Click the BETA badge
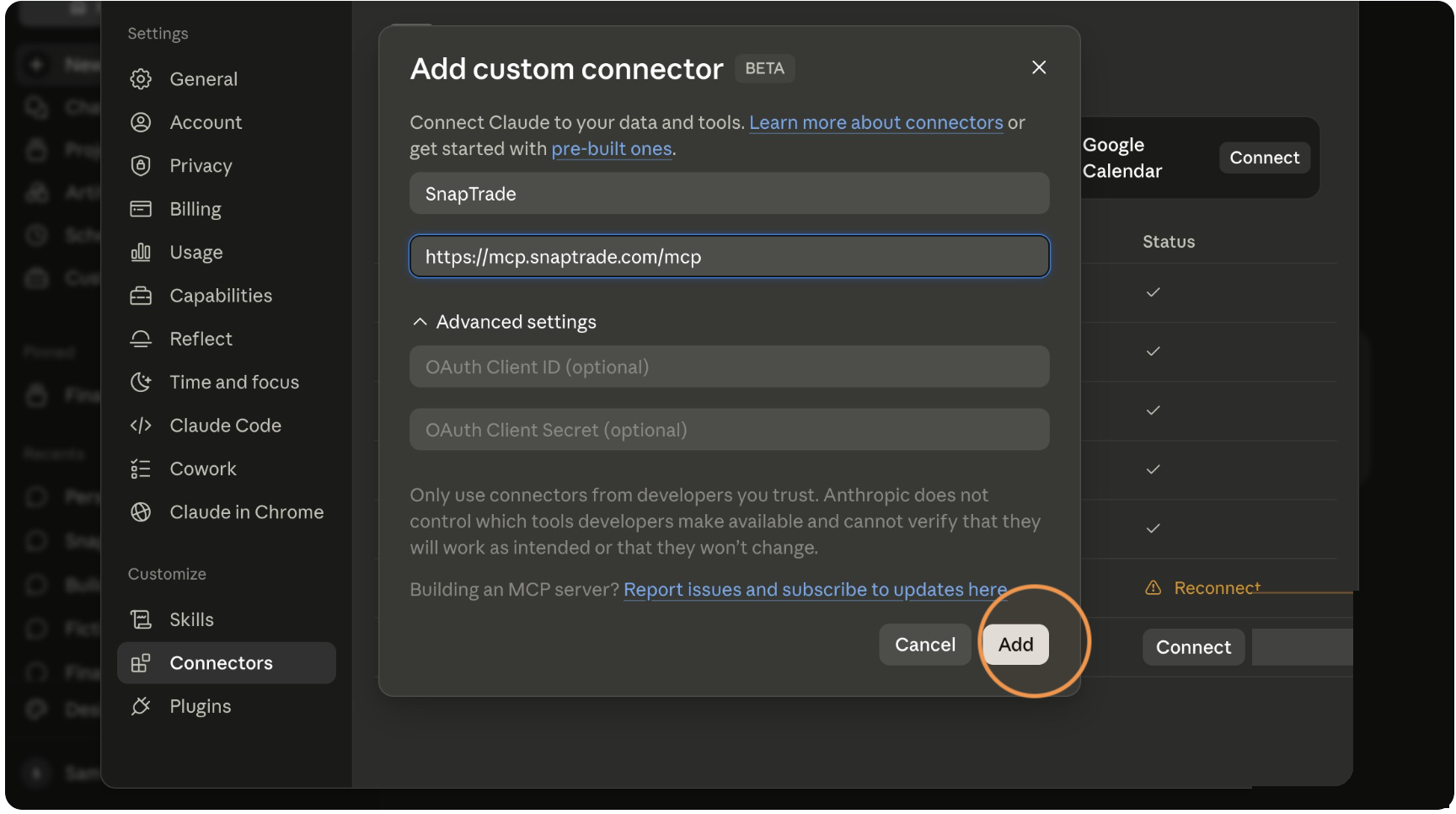The image size is (1456, 814). 764,68
